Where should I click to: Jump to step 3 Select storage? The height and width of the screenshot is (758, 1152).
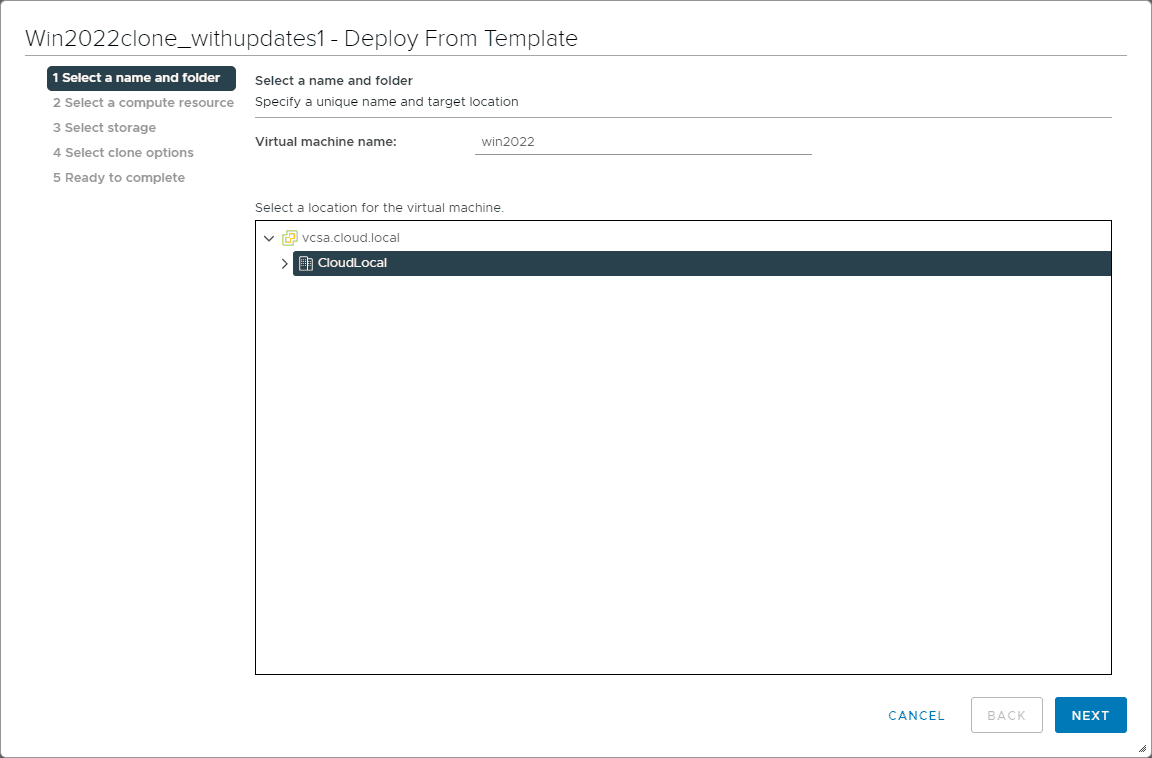coord(104,128)
